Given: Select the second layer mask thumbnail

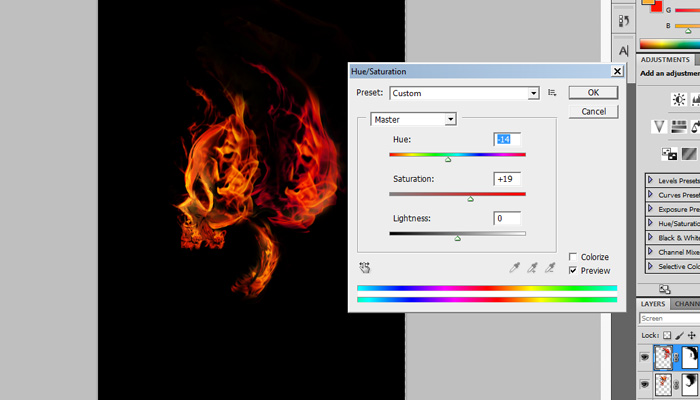Looking at the screenshot, I should click(690, 385).
